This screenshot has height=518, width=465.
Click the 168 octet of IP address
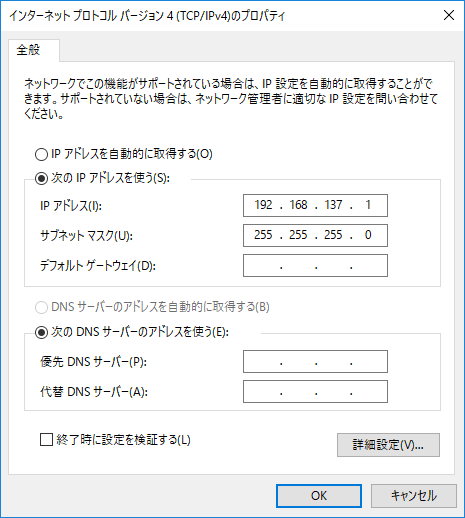pos(298,205)
